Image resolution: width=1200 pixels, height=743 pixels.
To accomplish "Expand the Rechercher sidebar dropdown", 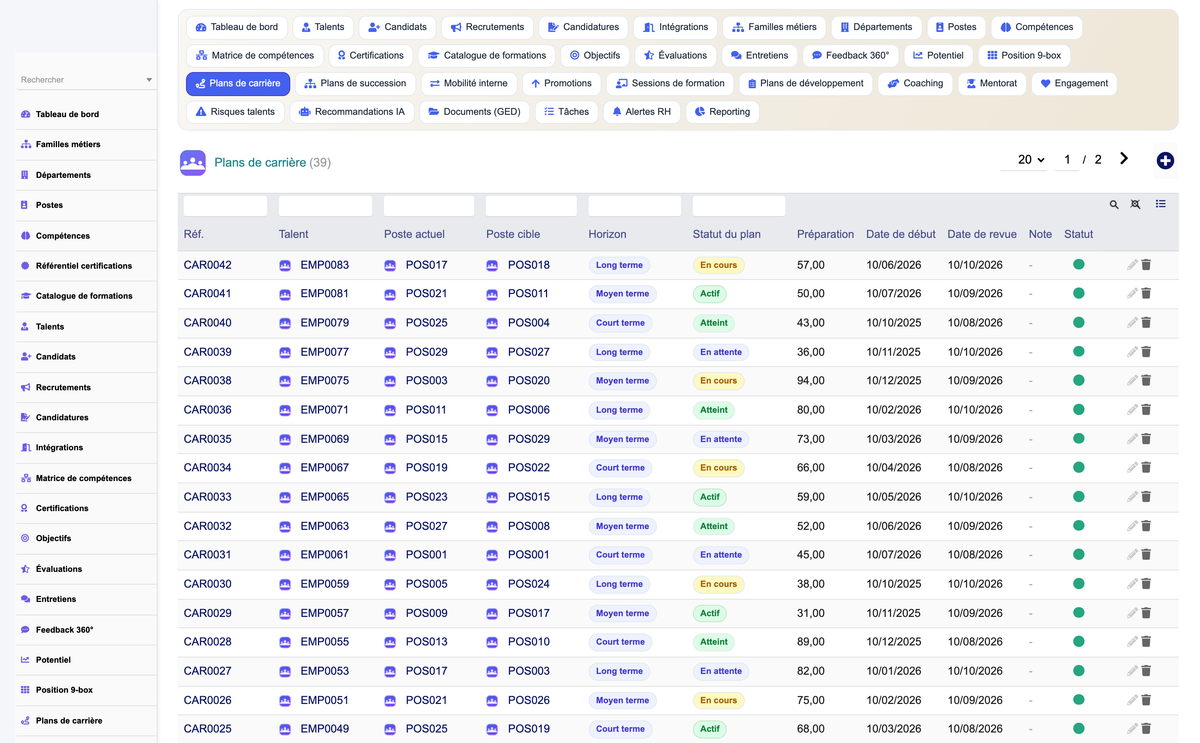I will [x=149, y=80].
